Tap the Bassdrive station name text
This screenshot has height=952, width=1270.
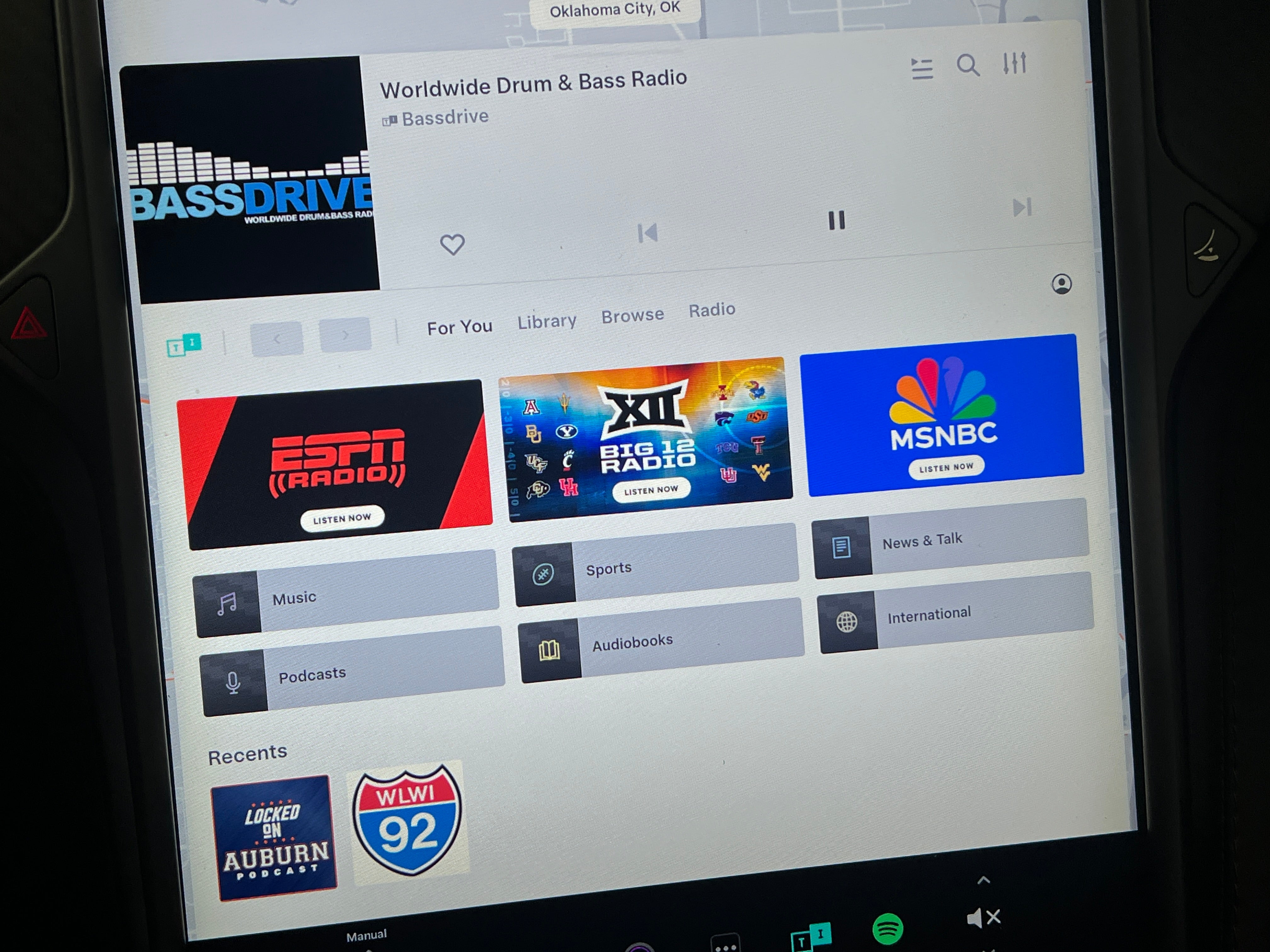click(x=445, y=118)
